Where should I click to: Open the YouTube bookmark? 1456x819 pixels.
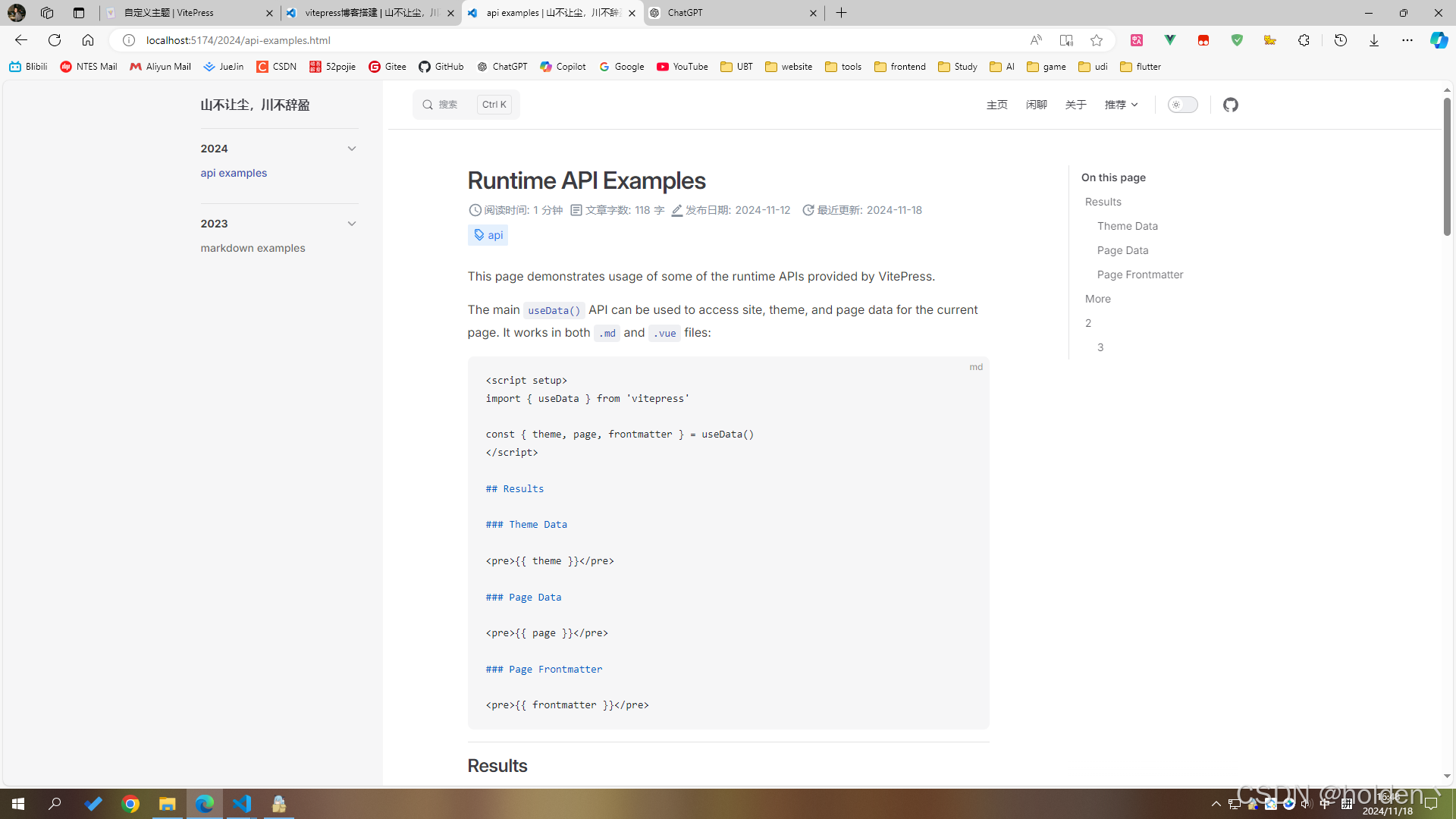tap(682, 67)
